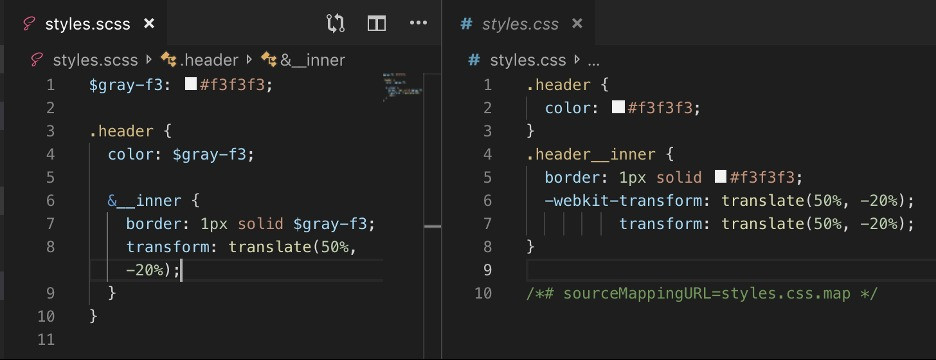
Task: Switch to the styles.scss tab
Action: (x=87, y=24)
